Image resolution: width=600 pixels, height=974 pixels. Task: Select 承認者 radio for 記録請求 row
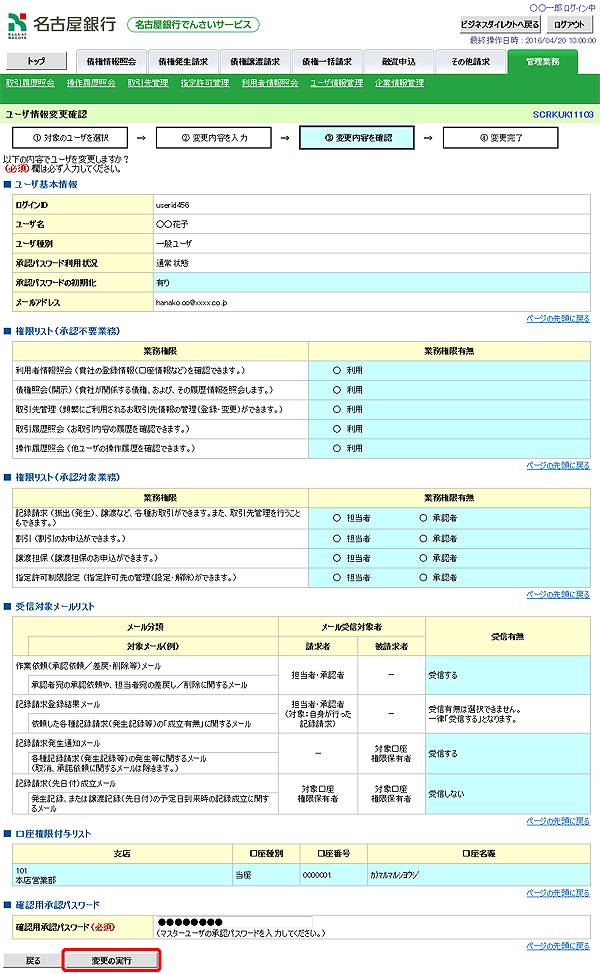pos(423,517)
